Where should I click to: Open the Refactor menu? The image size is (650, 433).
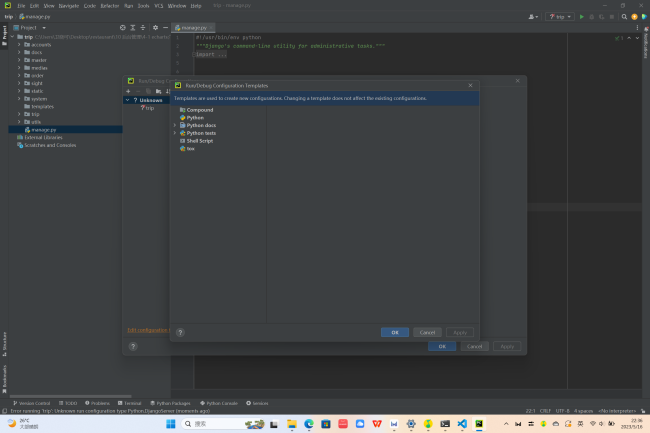[x=110, y=6]
